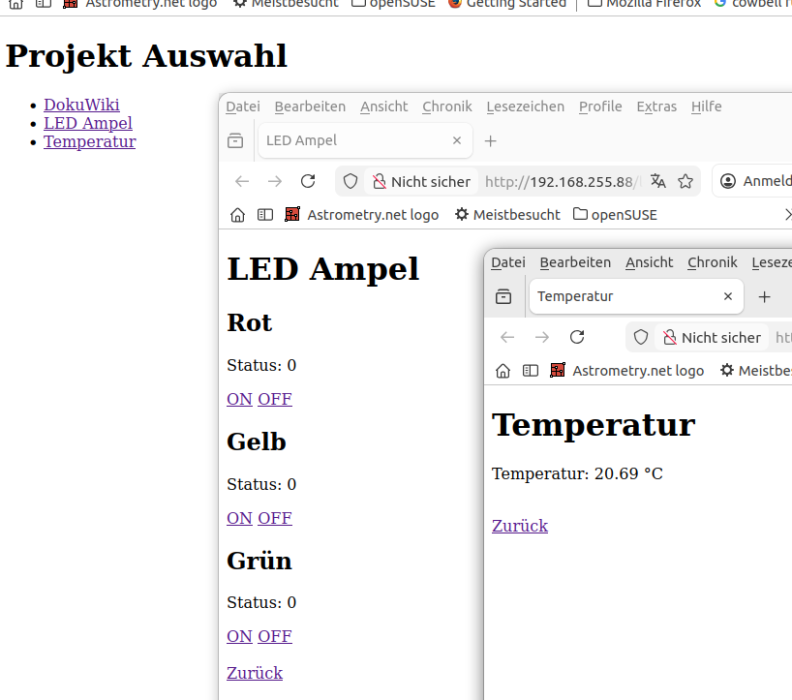Open Datei menu in Temperatur window
The height and width of the screenshot is (700, 792).
pos(508,263)
